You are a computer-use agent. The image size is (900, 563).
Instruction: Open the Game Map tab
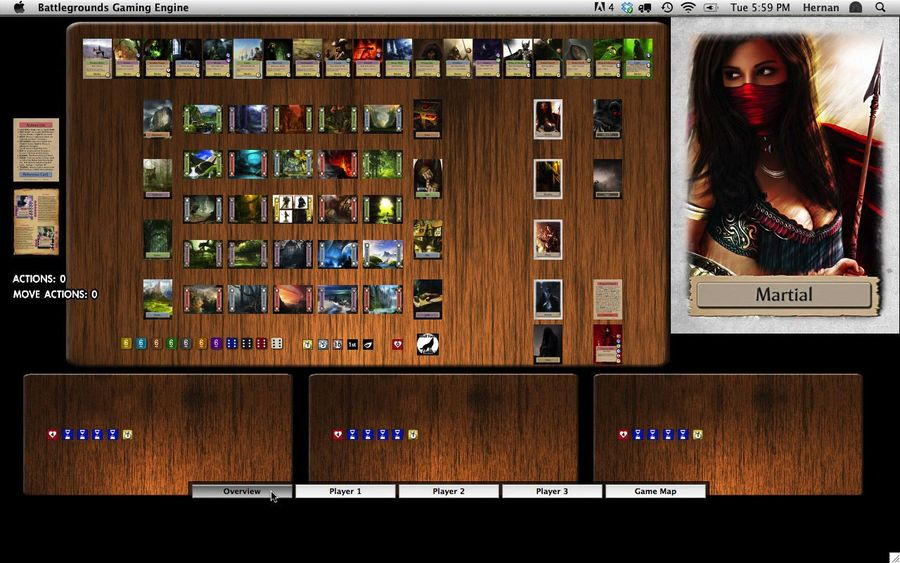click(x=655, y=491)
